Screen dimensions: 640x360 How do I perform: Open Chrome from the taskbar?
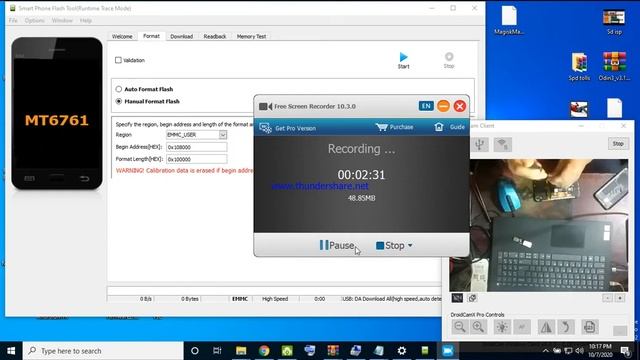[264, 351]
